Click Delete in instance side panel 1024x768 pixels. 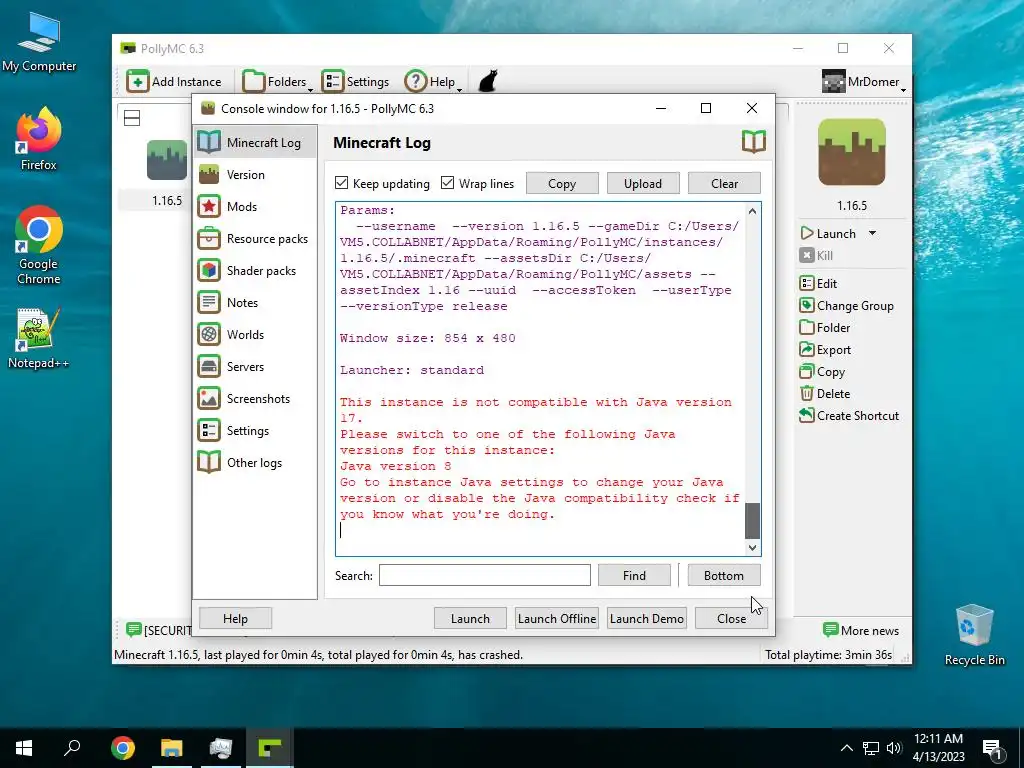[x=825, y=394]
